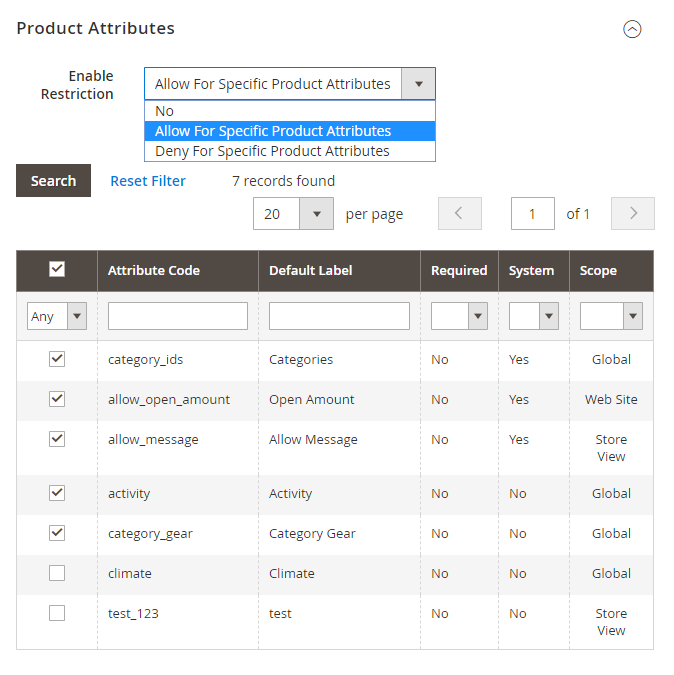Open the Scope column filter dropdown
Viewport: 674px width, 675px height.
pos(610,316)
